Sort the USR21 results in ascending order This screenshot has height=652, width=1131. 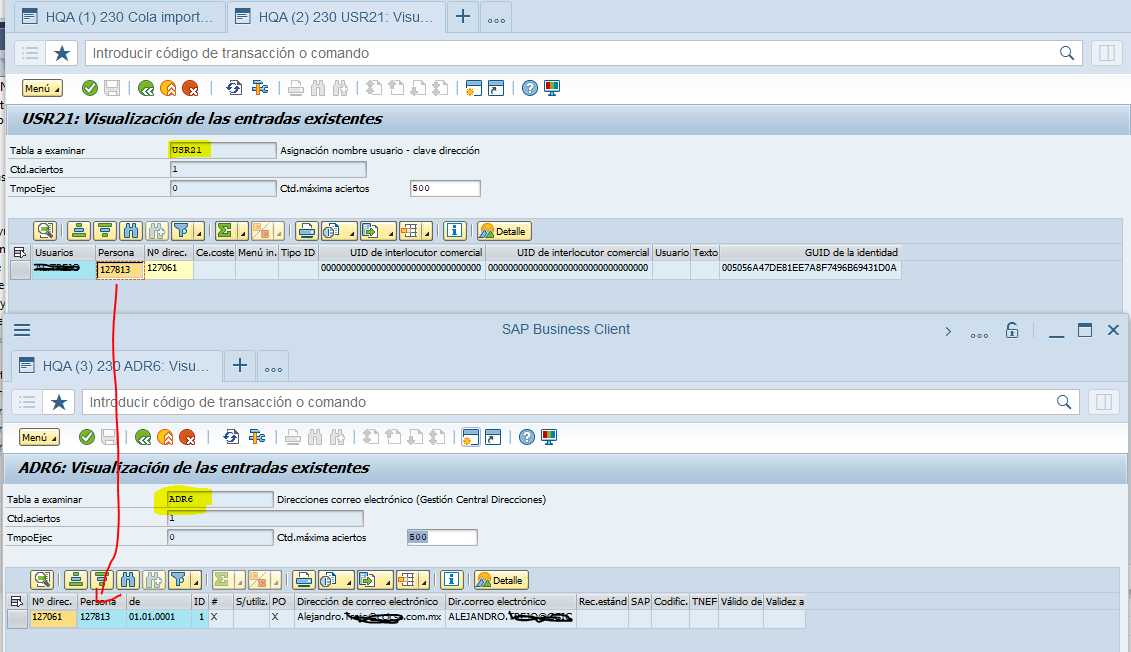(77, 231)
